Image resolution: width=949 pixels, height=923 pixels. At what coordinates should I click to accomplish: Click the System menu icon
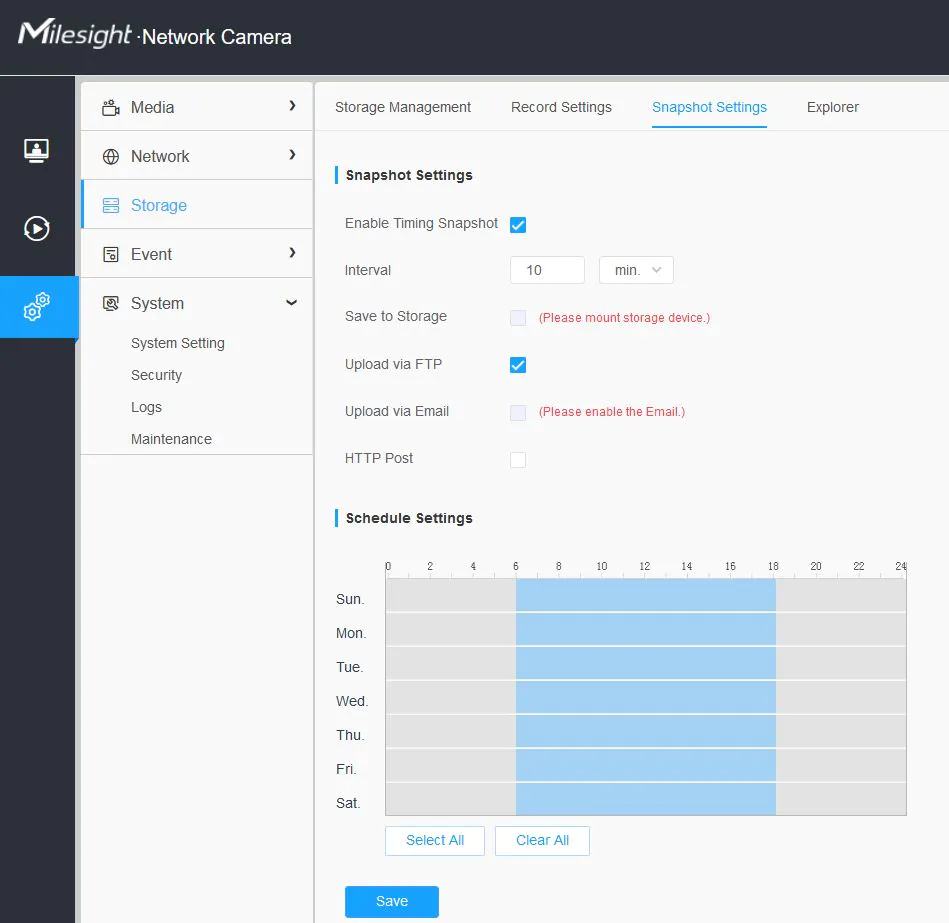[111, 304]
